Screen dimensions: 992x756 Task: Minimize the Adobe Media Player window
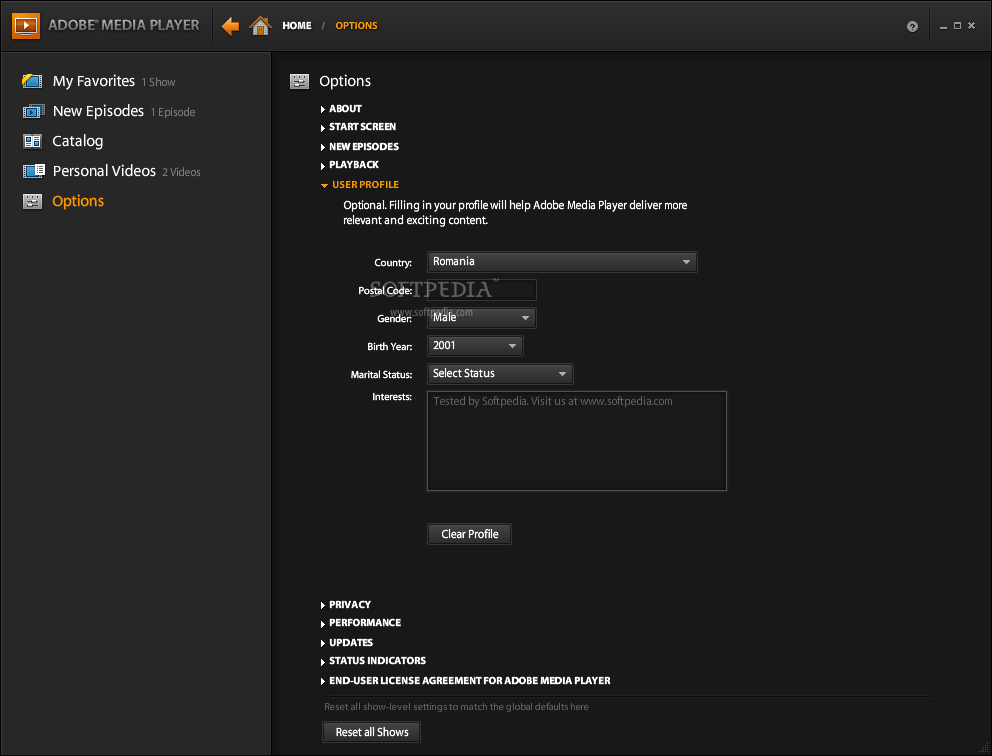point(943,26)
